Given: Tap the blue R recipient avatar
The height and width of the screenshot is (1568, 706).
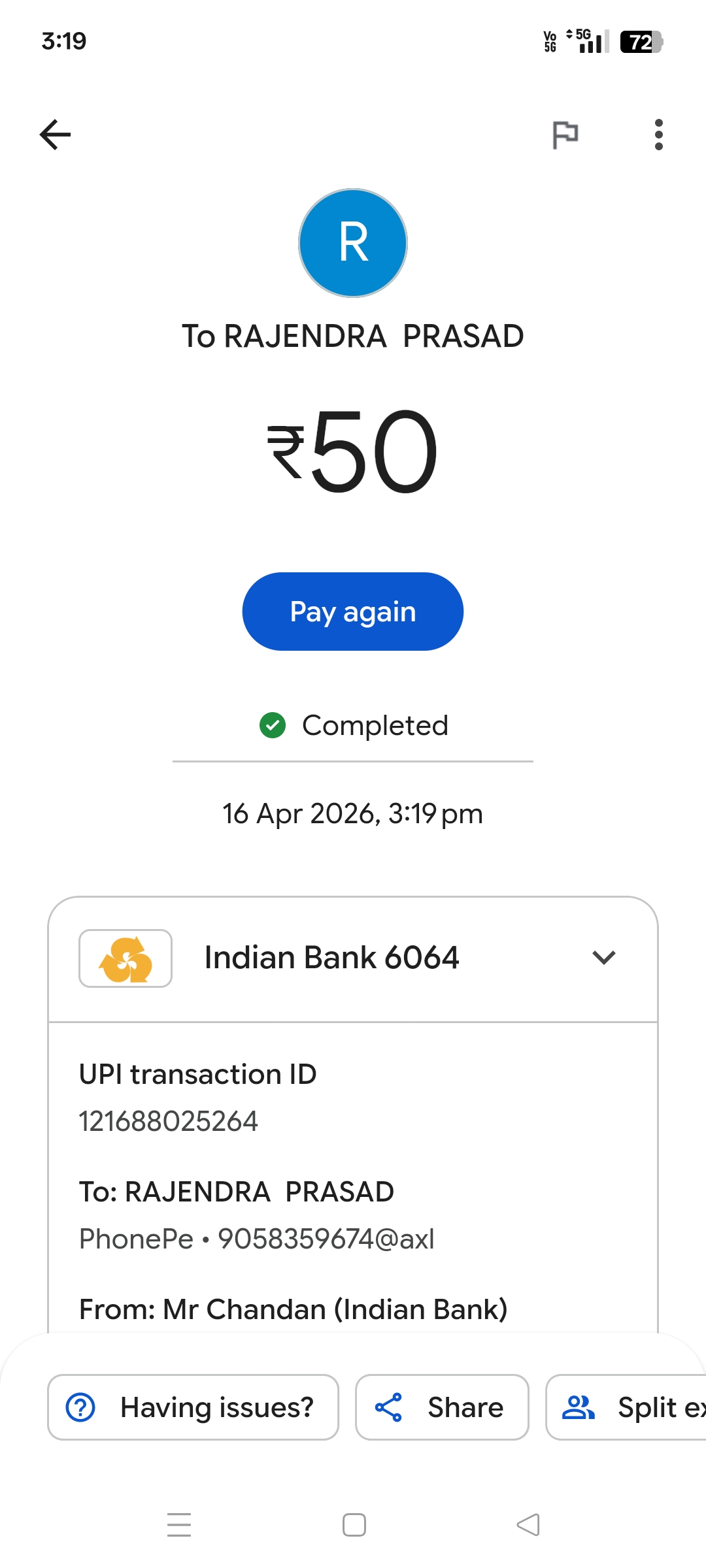Looking at the screenshot, I should [353, 243].
